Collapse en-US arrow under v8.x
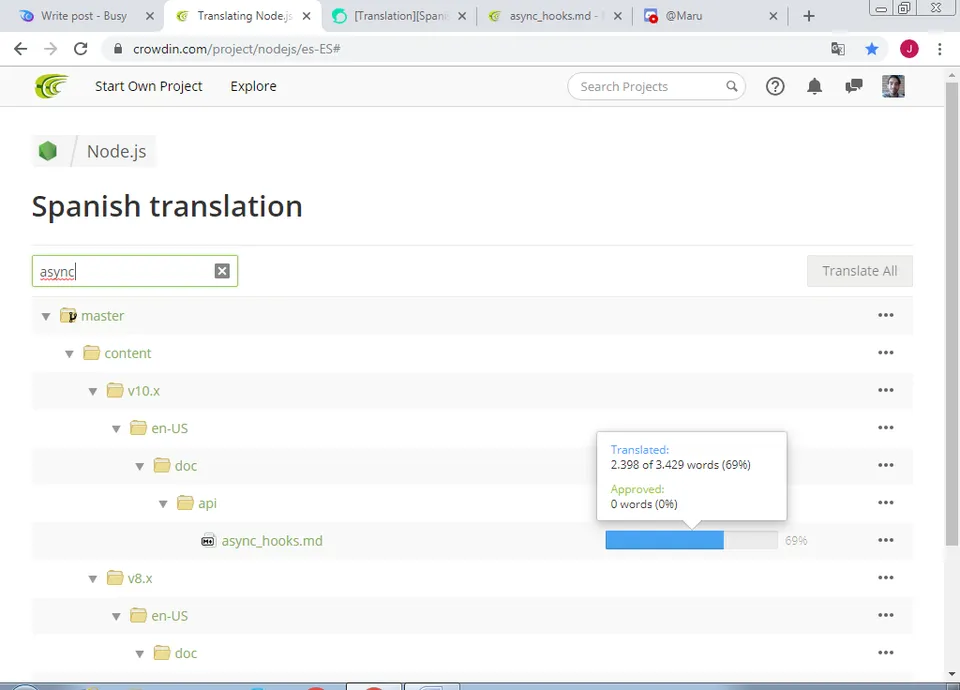Screen dimensions: 960x690 point(116,617)
